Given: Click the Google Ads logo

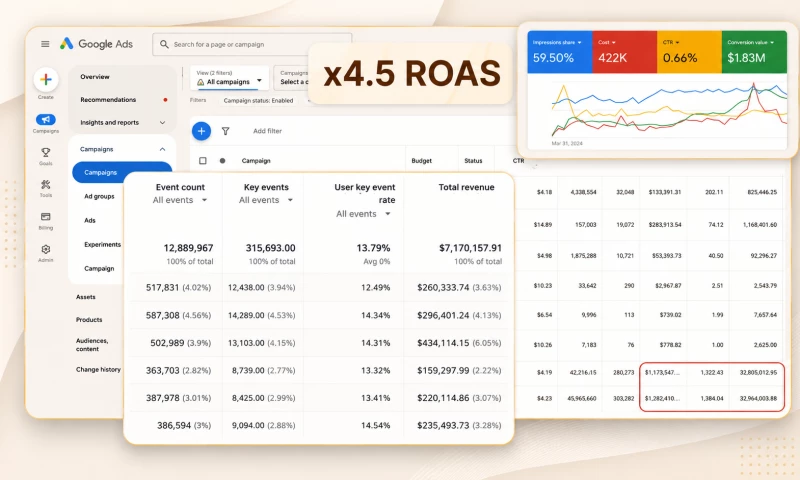Looking at the screenshot, I should 96,44.
